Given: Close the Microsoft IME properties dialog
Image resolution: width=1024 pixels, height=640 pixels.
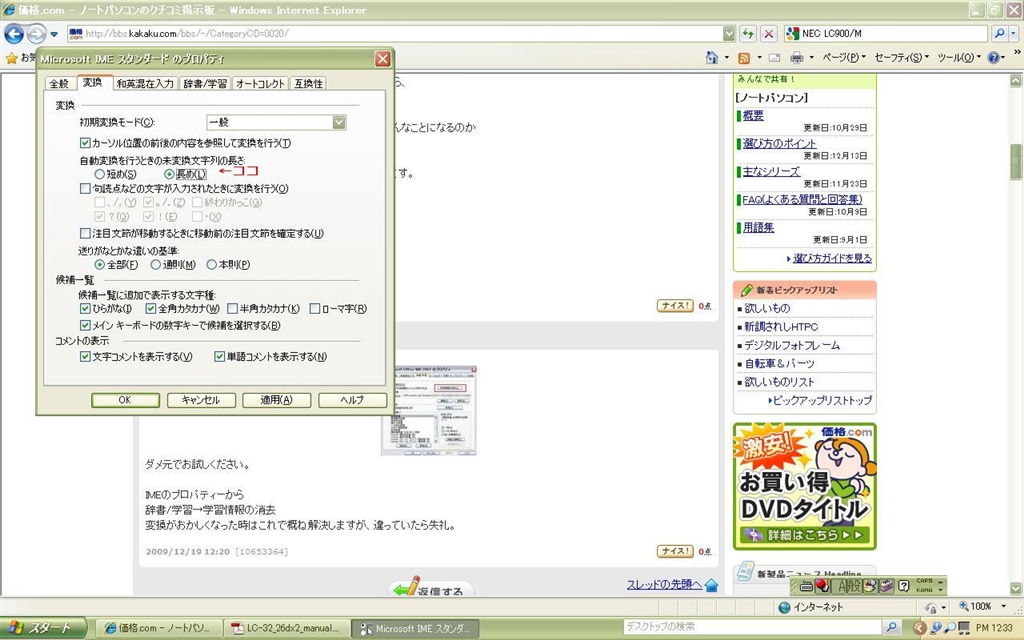Looking at the screenshot, I should pos(383,59).
